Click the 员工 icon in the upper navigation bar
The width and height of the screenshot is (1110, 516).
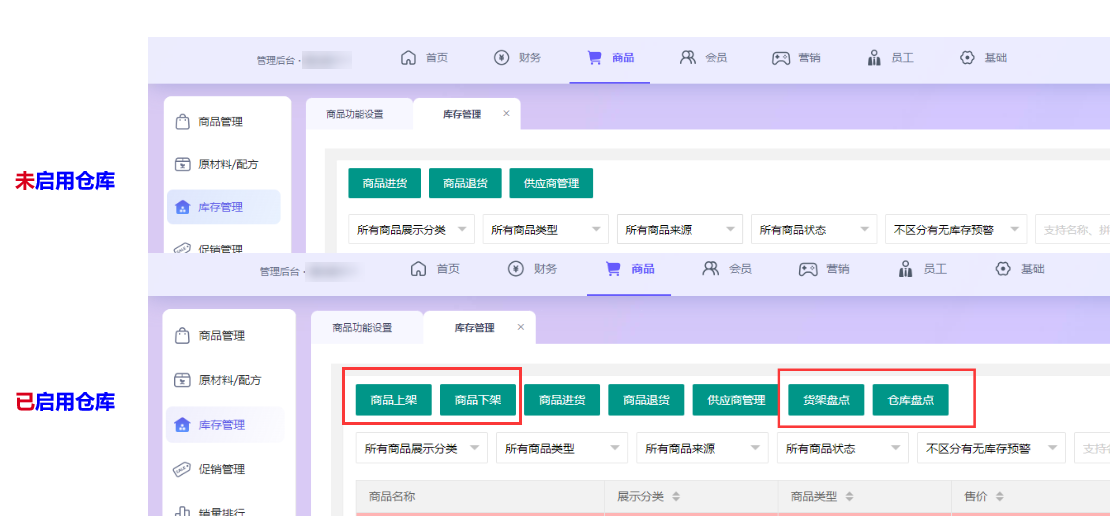click(x=874, y=57)
